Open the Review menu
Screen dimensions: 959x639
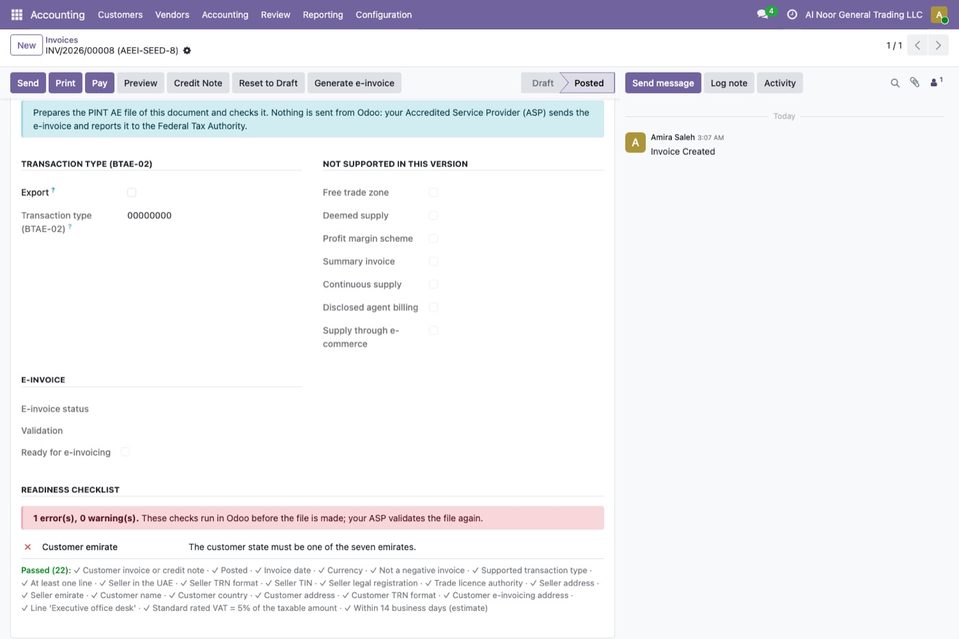pos(275,14)
